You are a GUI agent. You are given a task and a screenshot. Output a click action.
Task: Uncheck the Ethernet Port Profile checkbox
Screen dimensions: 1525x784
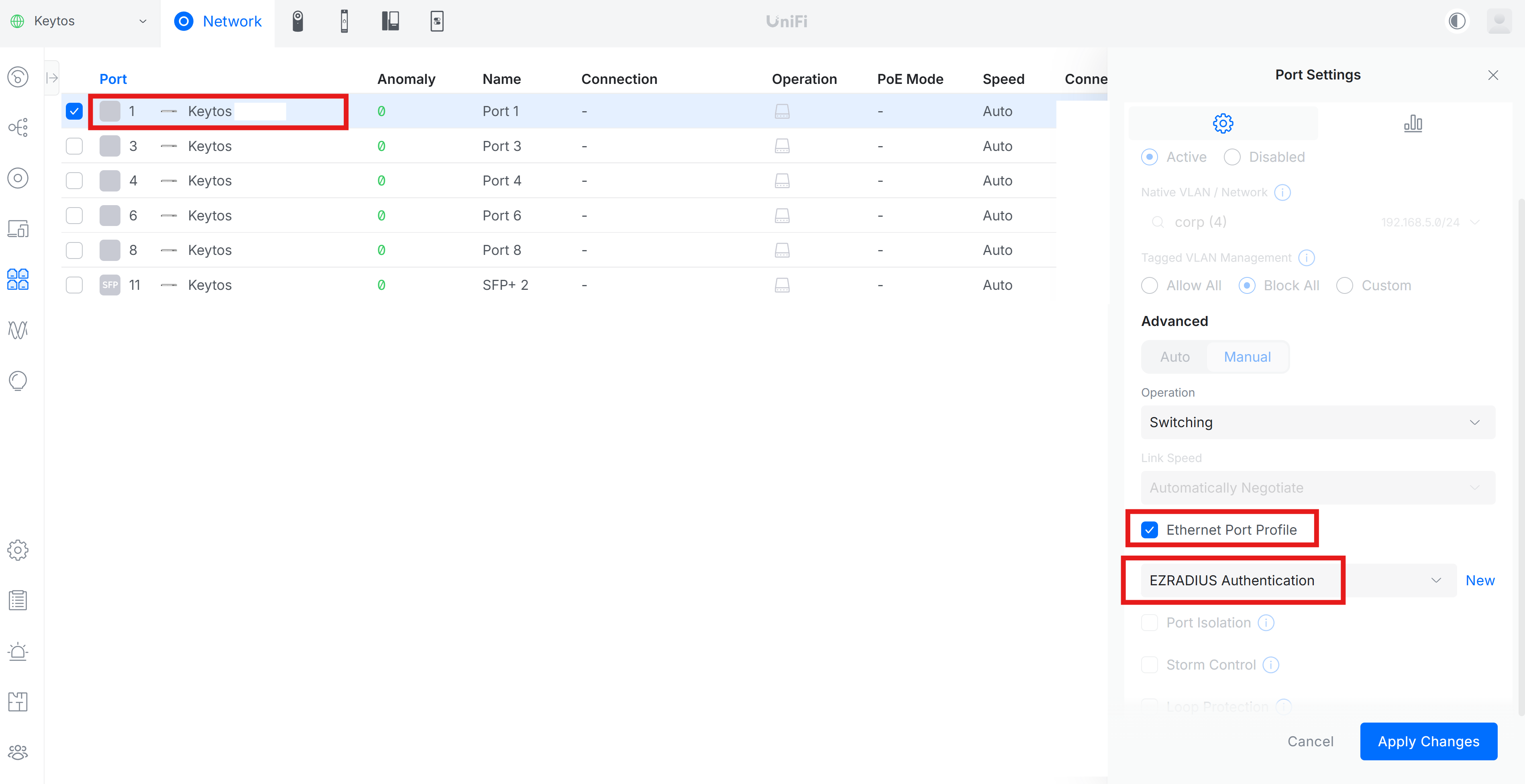tap(1149, 529)
